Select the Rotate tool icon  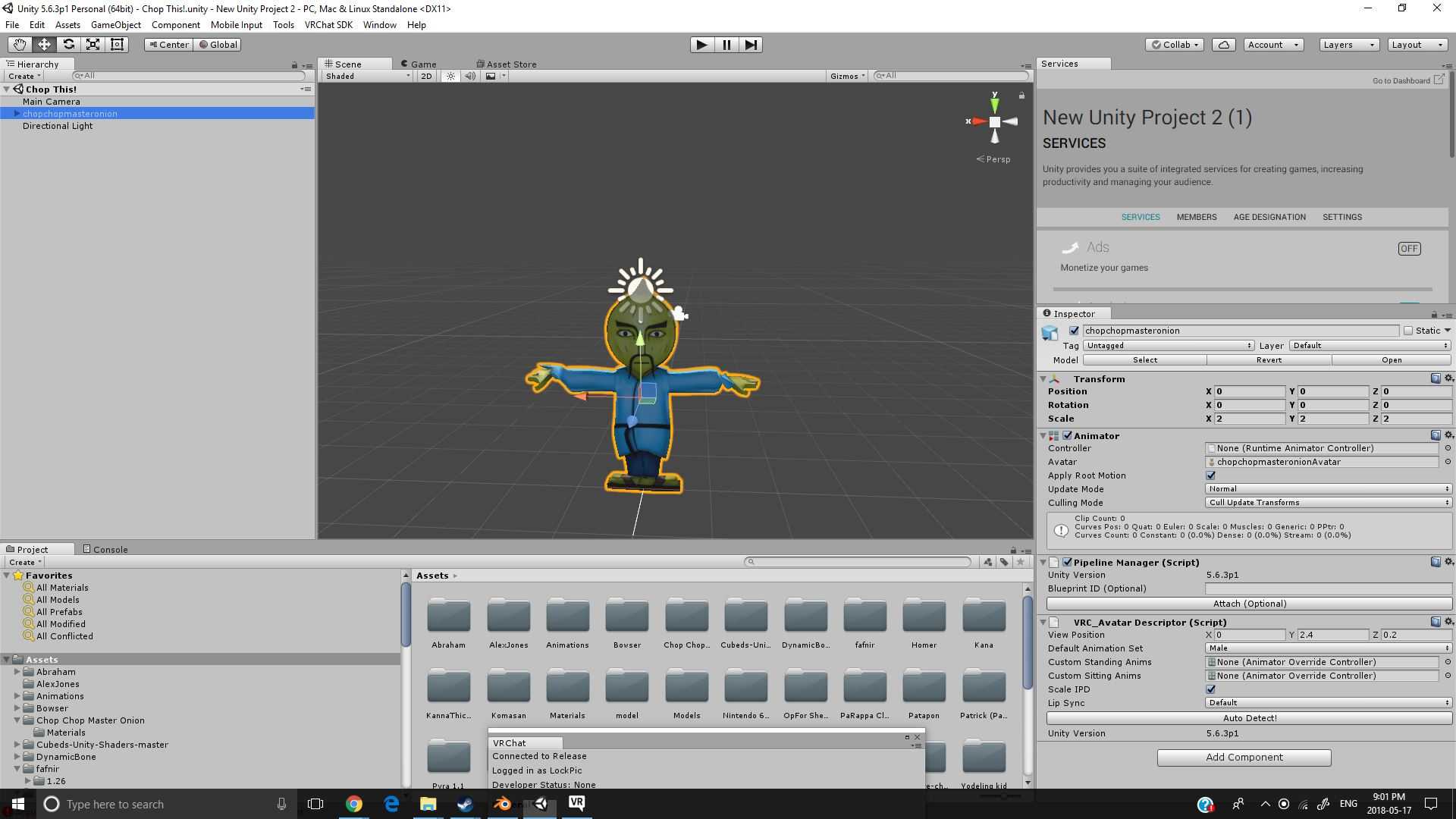pos(68,45)
